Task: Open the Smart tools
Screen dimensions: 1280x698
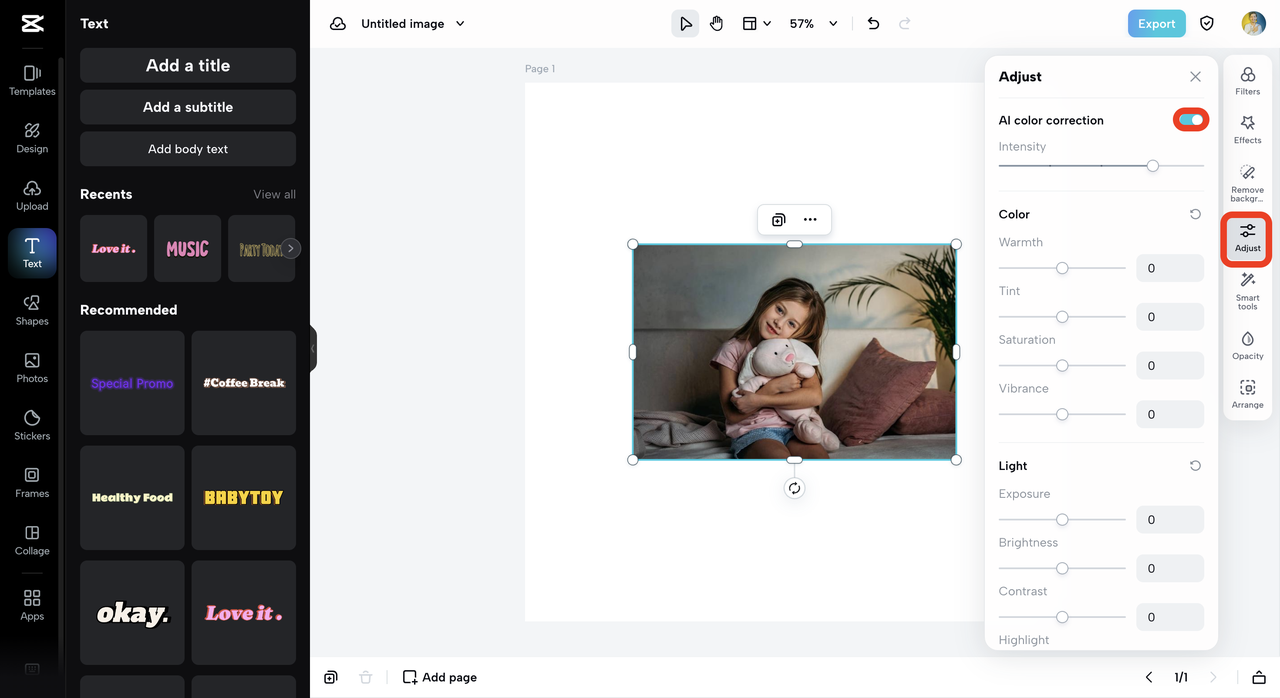Action: click(x=1248, y=292)
